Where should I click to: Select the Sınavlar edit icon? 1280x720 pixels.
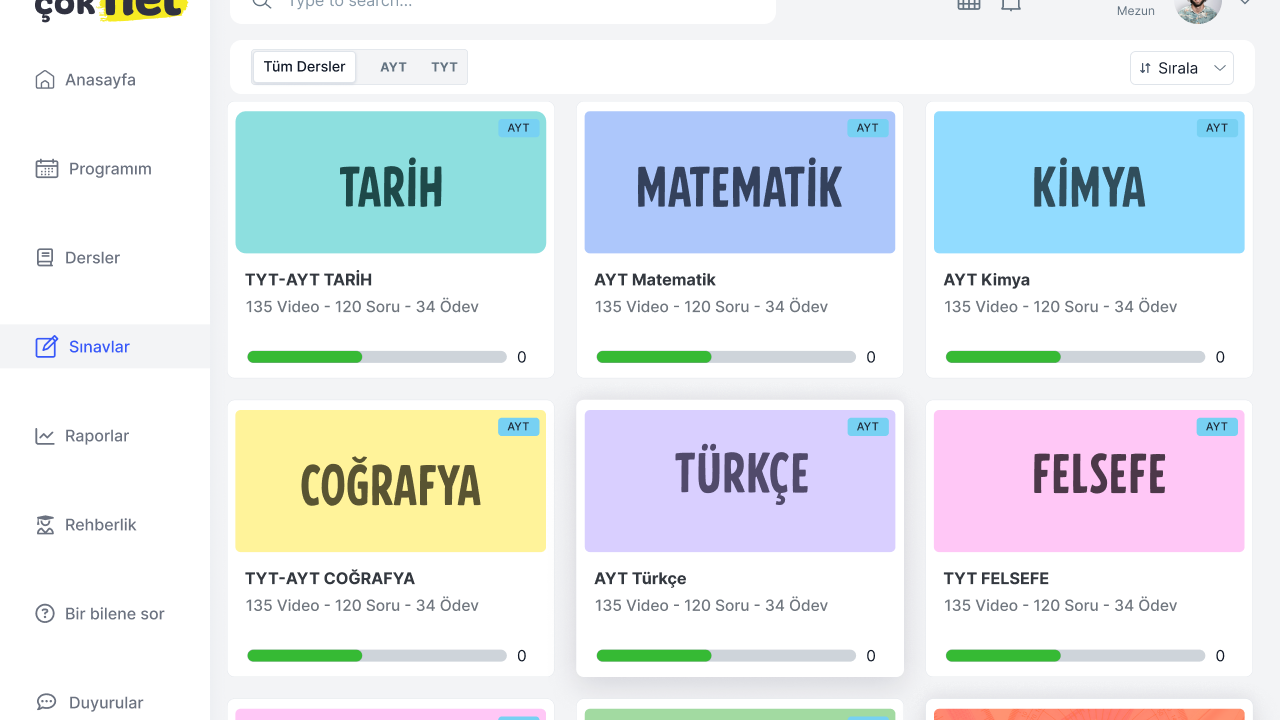tap(47, 347)
